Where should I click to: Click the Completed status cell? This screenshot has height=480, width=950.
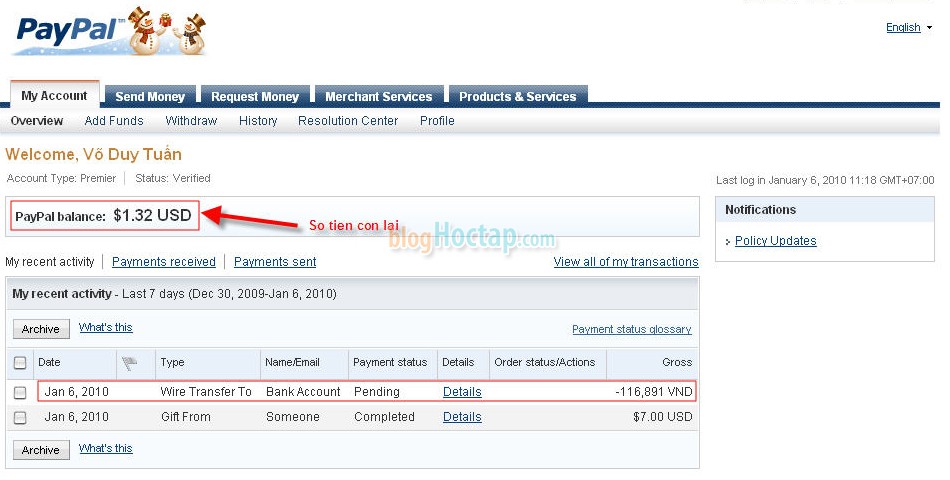click(x=384, y=417)
